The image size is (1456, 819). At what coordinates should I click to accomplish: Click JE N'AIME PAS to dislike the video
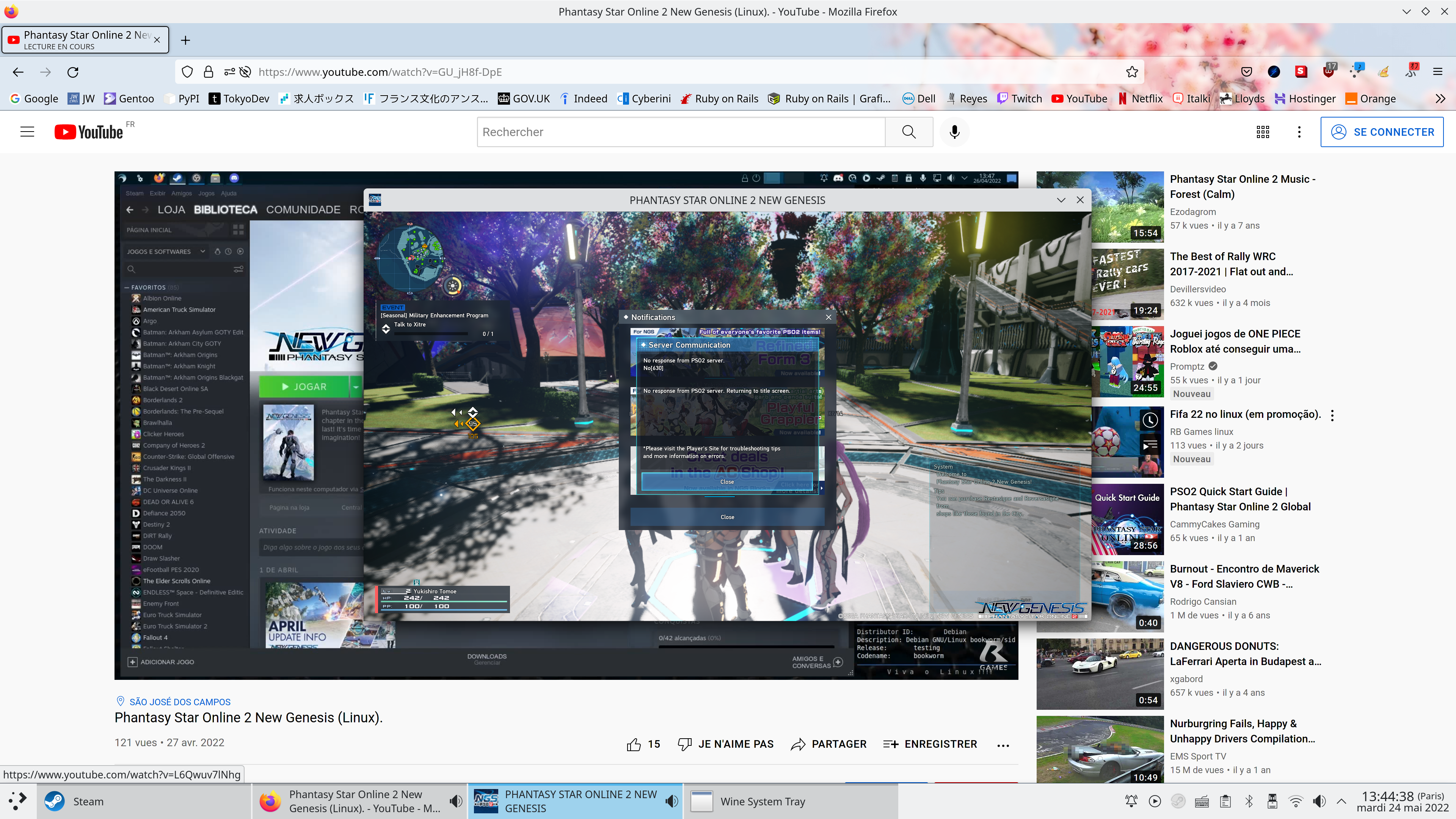tap(726, 744)
